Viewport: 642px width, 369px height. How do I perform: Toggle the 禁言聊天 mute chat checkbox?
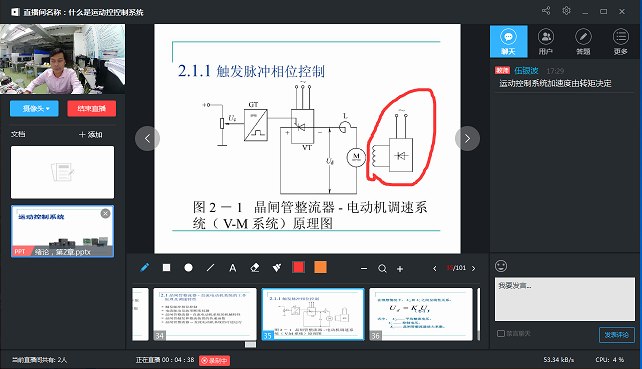tap(500, 334)
